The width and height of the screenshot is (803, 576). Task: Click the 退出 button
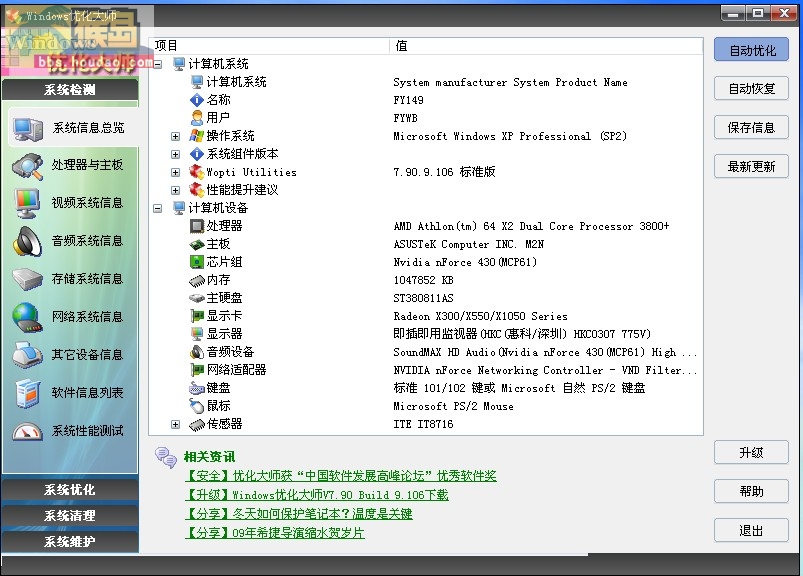[751, 530]
